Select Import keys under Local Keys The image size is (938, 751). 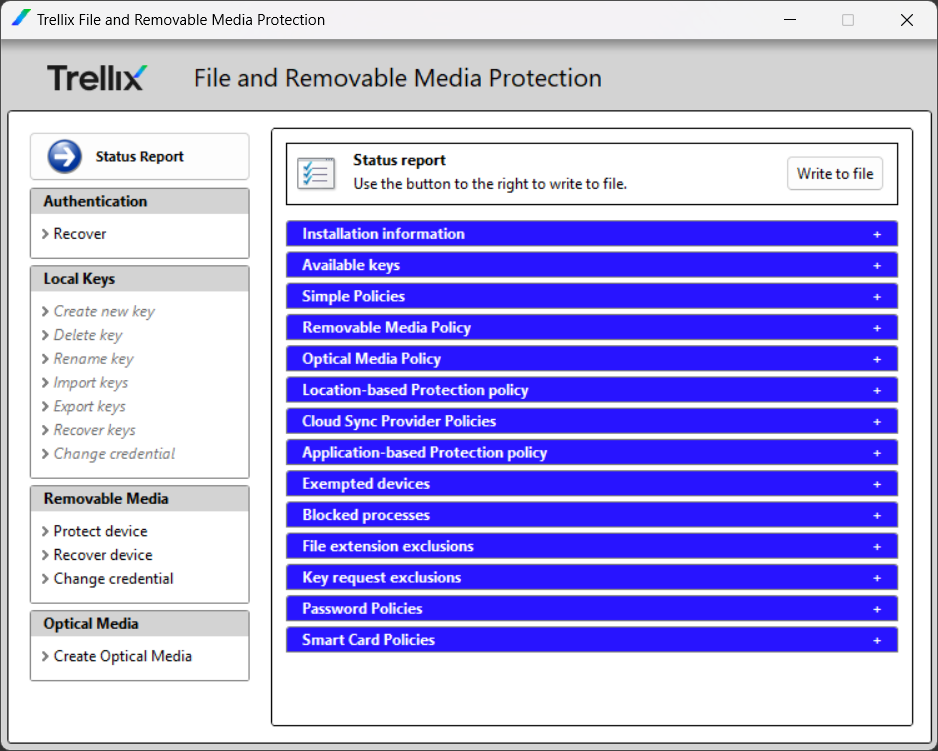point(90,382)
